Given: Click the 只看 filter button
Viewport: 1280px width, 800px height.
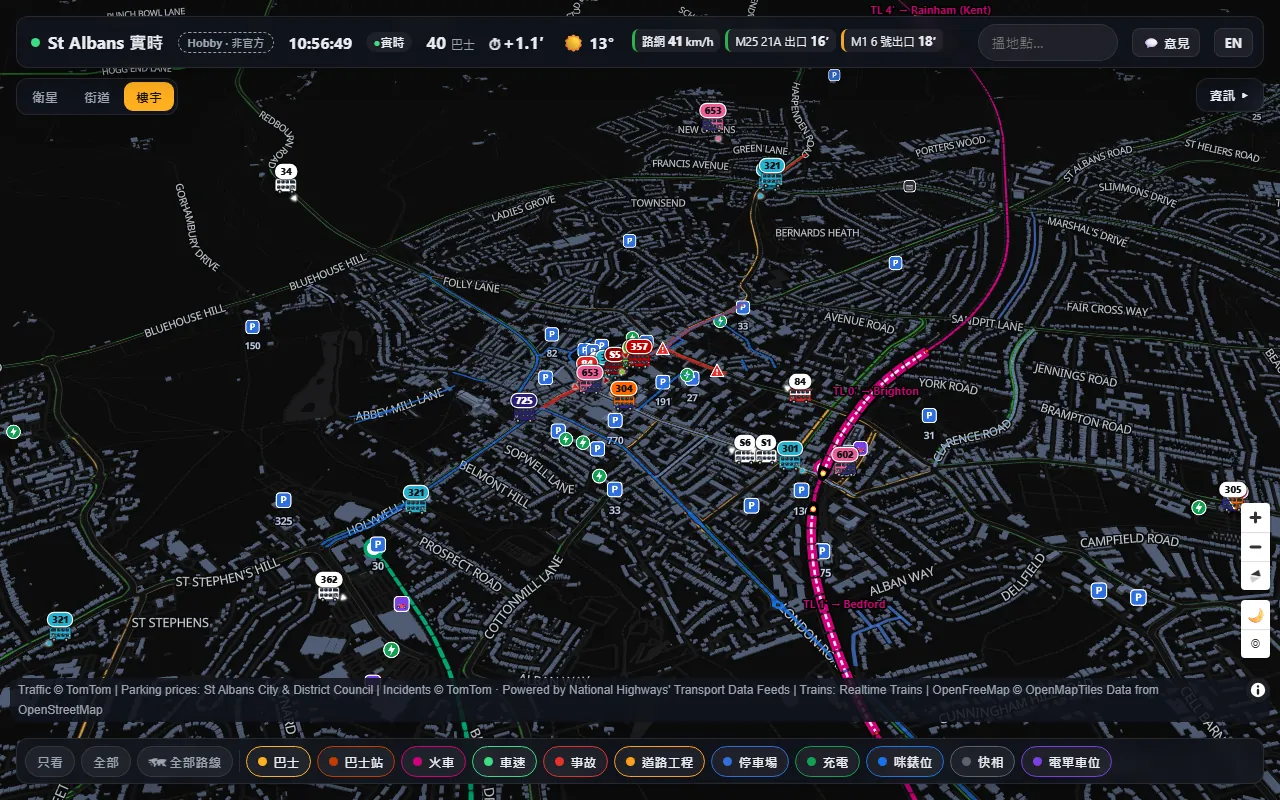Looking at the screenshot, I should (50, 763).
